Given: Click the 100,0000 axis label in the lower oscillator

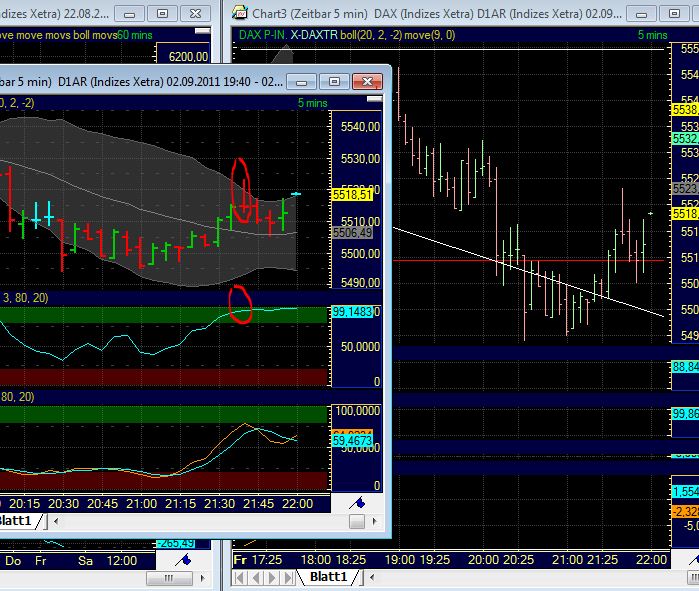Looking at the screenshot, I should (358, 410).
